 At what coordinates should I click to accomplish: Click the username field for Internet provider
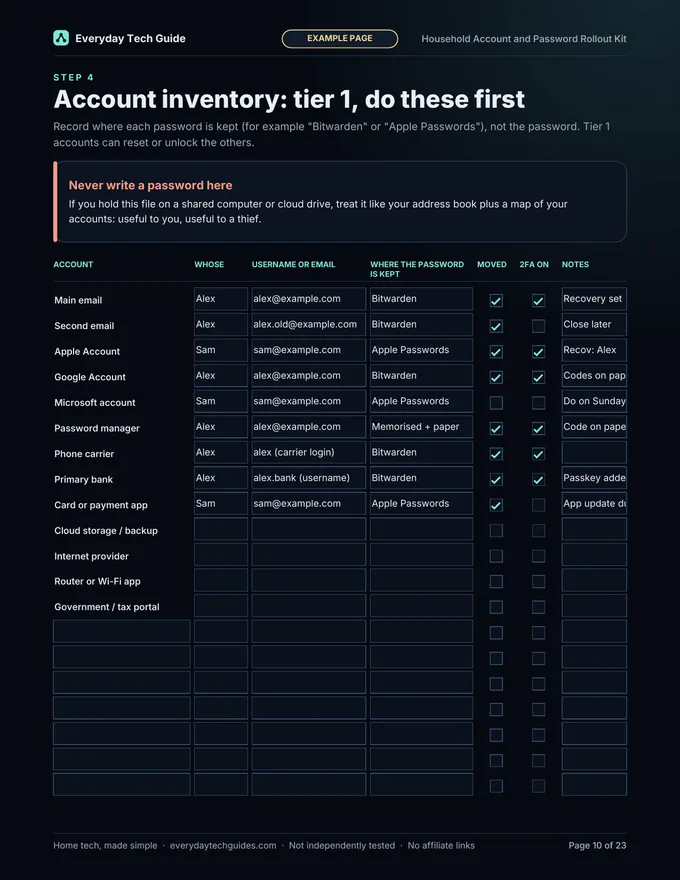point(309,554)
